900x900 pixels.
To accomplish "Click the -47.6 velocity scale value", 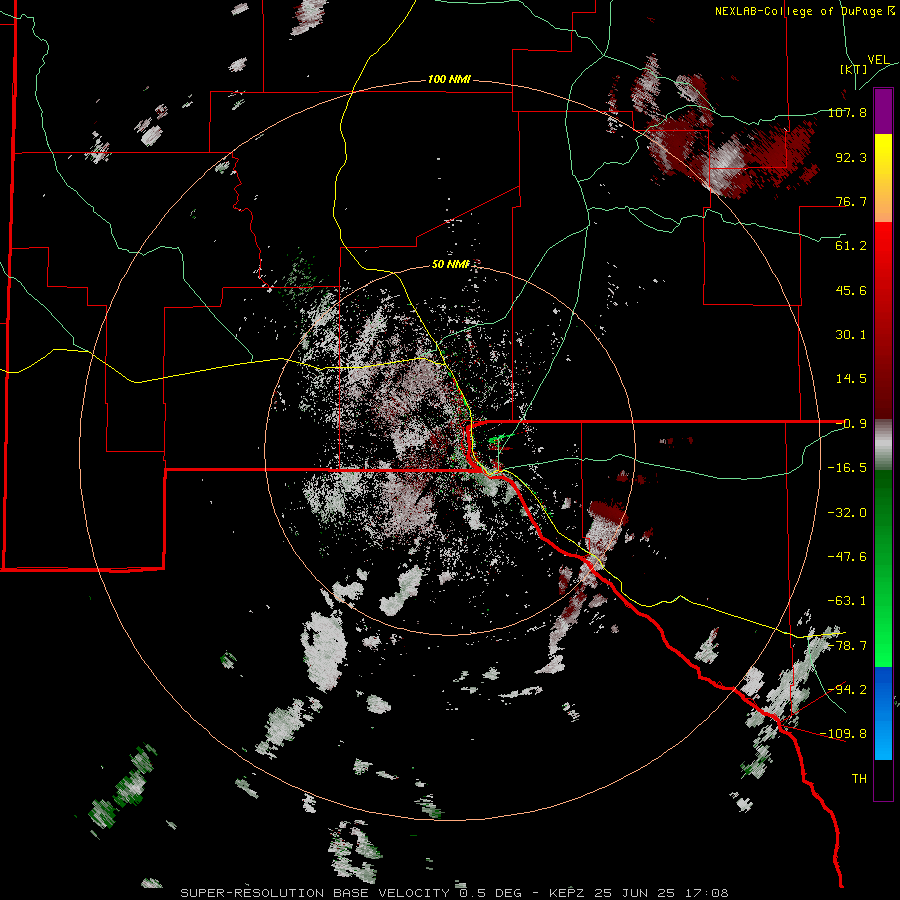I will (x=847, y=557).
